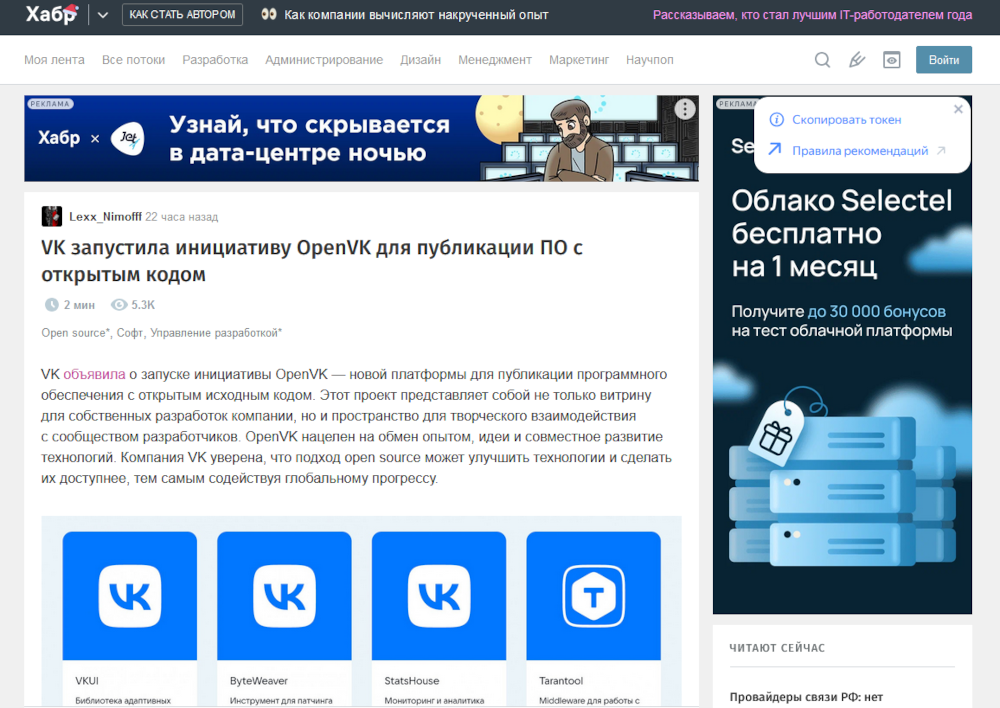The height and width of the screenshot is (708, 1000).
Task: Switch to the Разработка tab
Action: tap(215, 60)
